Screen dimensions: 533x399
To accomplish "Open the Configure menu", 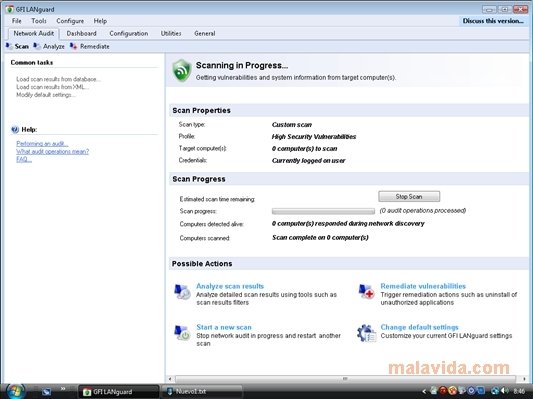I will [70, 21].
